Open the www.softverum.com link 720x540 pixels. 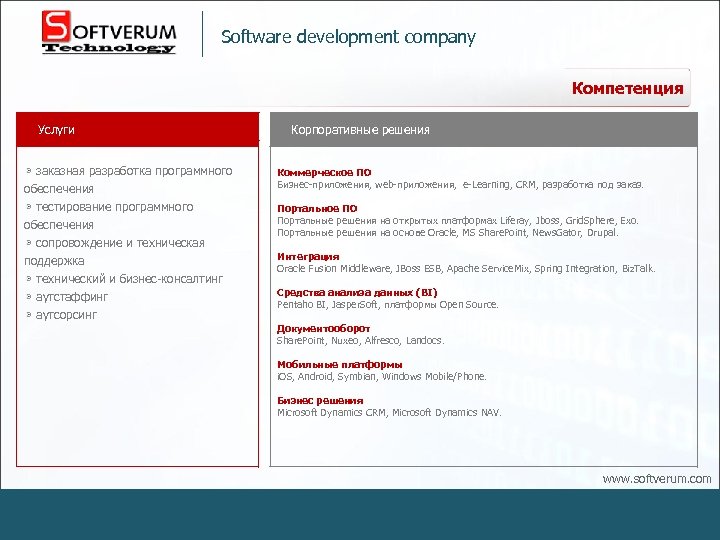657,479
